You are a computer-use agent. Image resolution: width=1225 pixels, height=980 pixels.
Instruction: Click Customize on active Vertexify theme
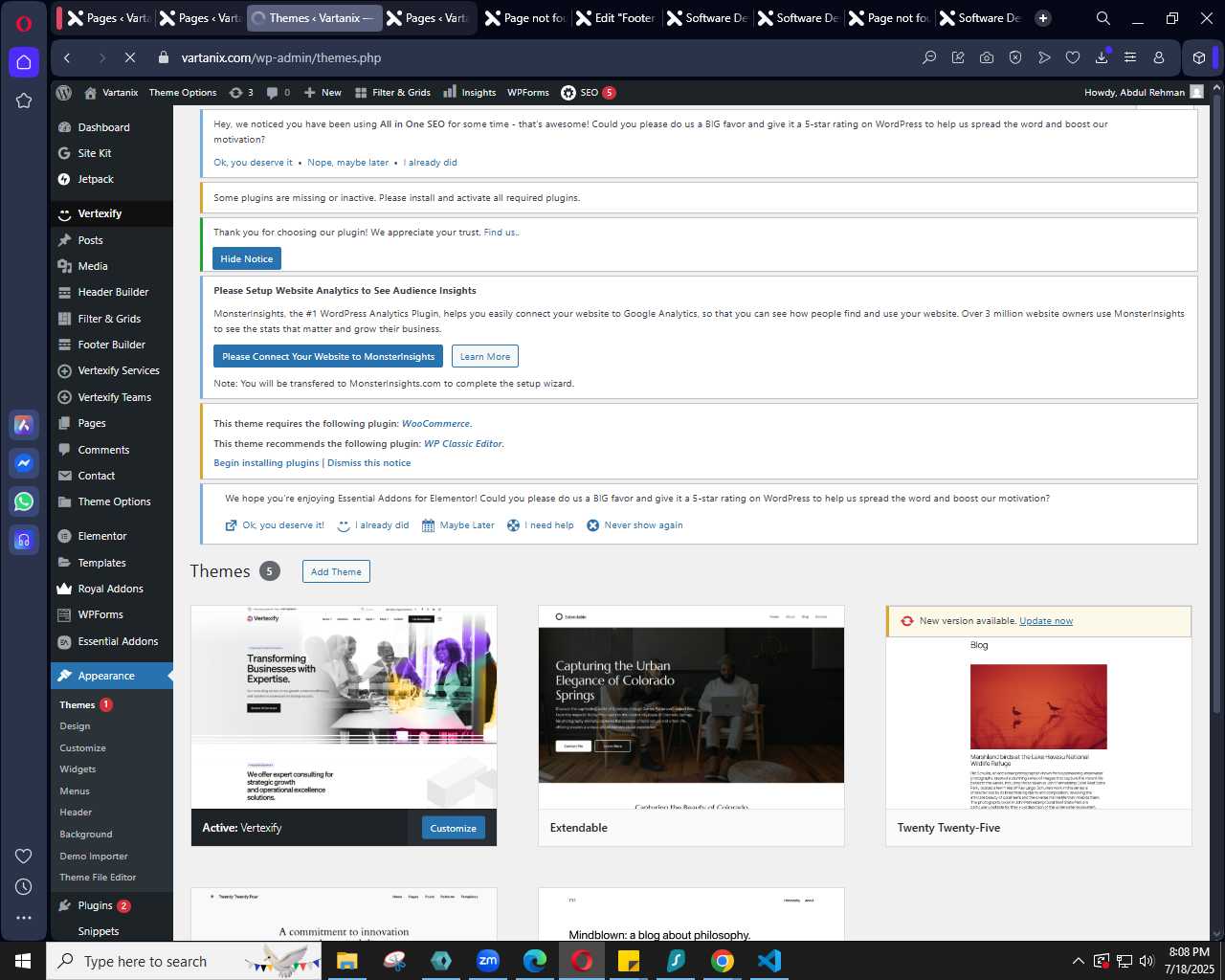(x=454, y=828)
